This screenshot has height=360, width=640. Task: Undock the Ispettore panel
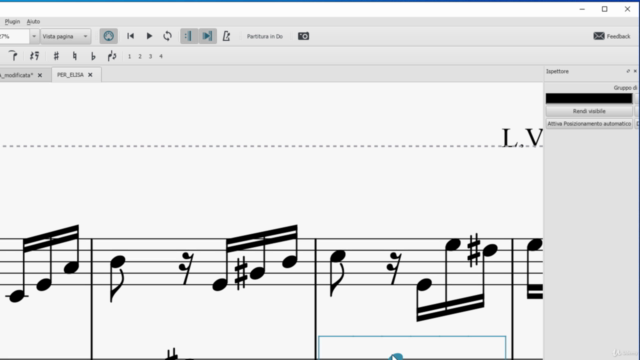(628, 71)
